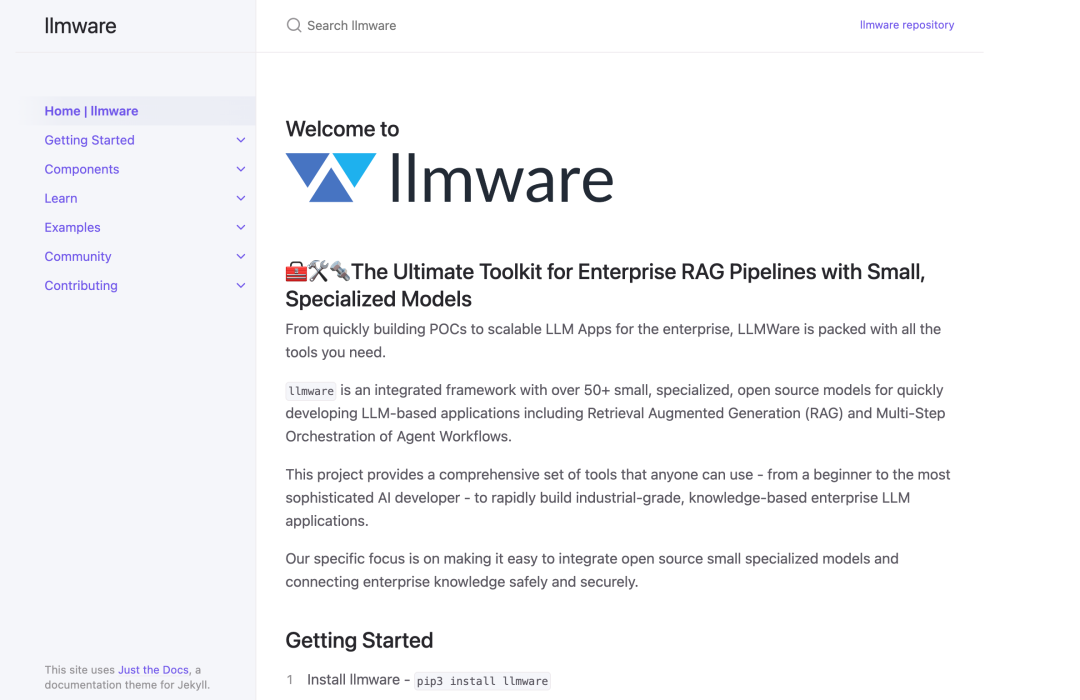The image size is (1080, 700).
Task: Expand the Learn chevron
Action: [x=241, y=198]
